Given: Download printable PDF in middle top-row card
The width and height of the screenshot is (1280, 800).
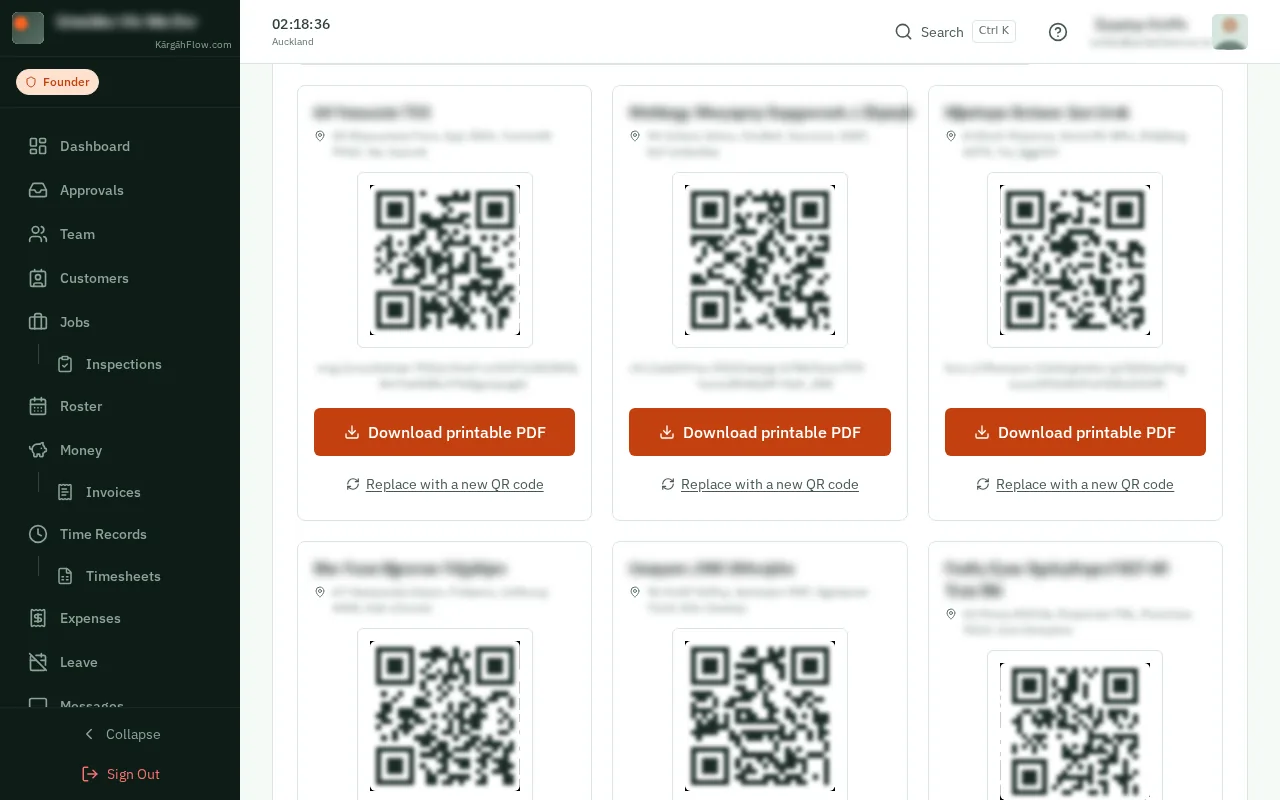Looking at the screenshot, I should click(760, 432).
